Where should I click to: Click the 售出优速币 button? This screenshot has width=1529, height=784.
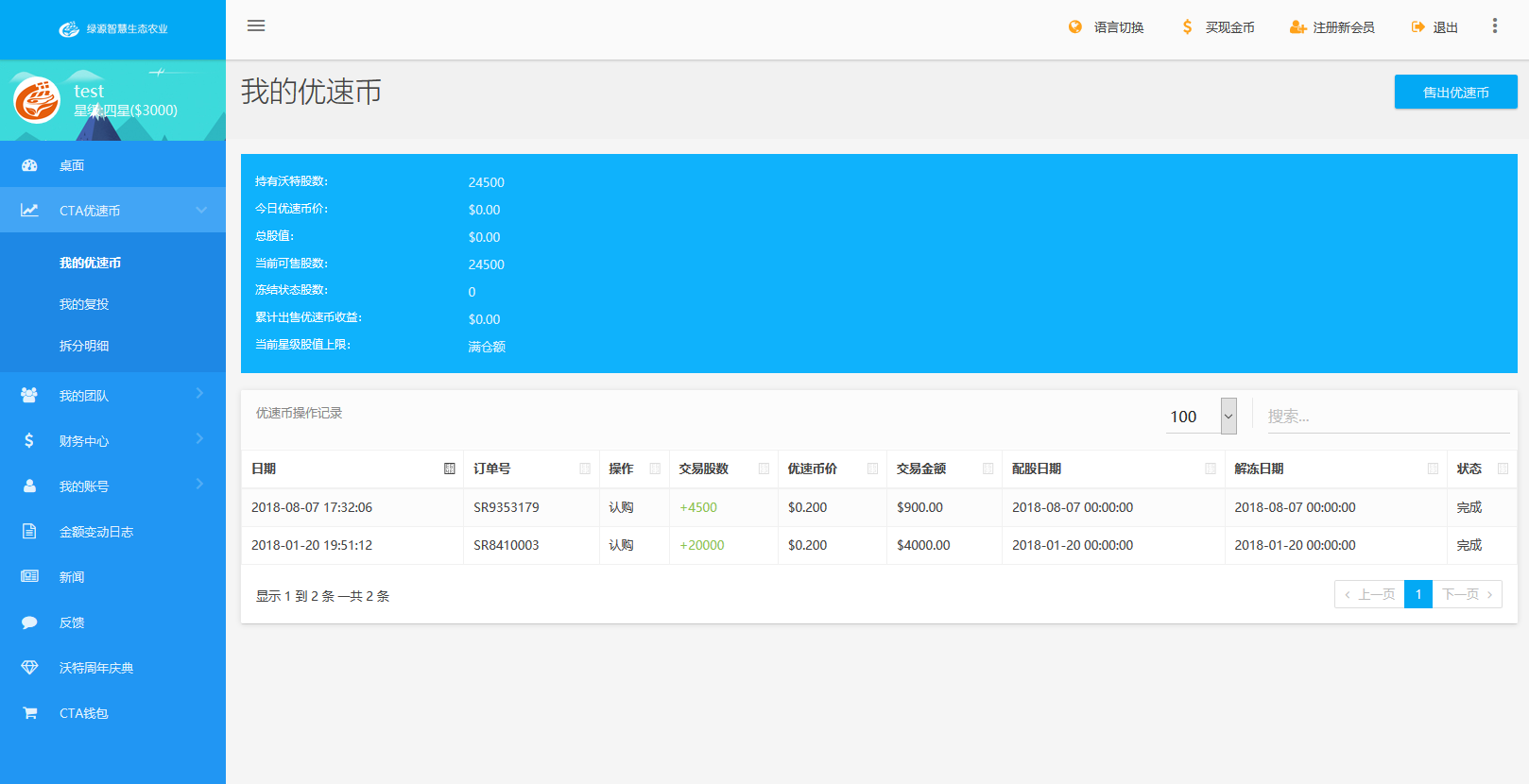(1455, 93)
